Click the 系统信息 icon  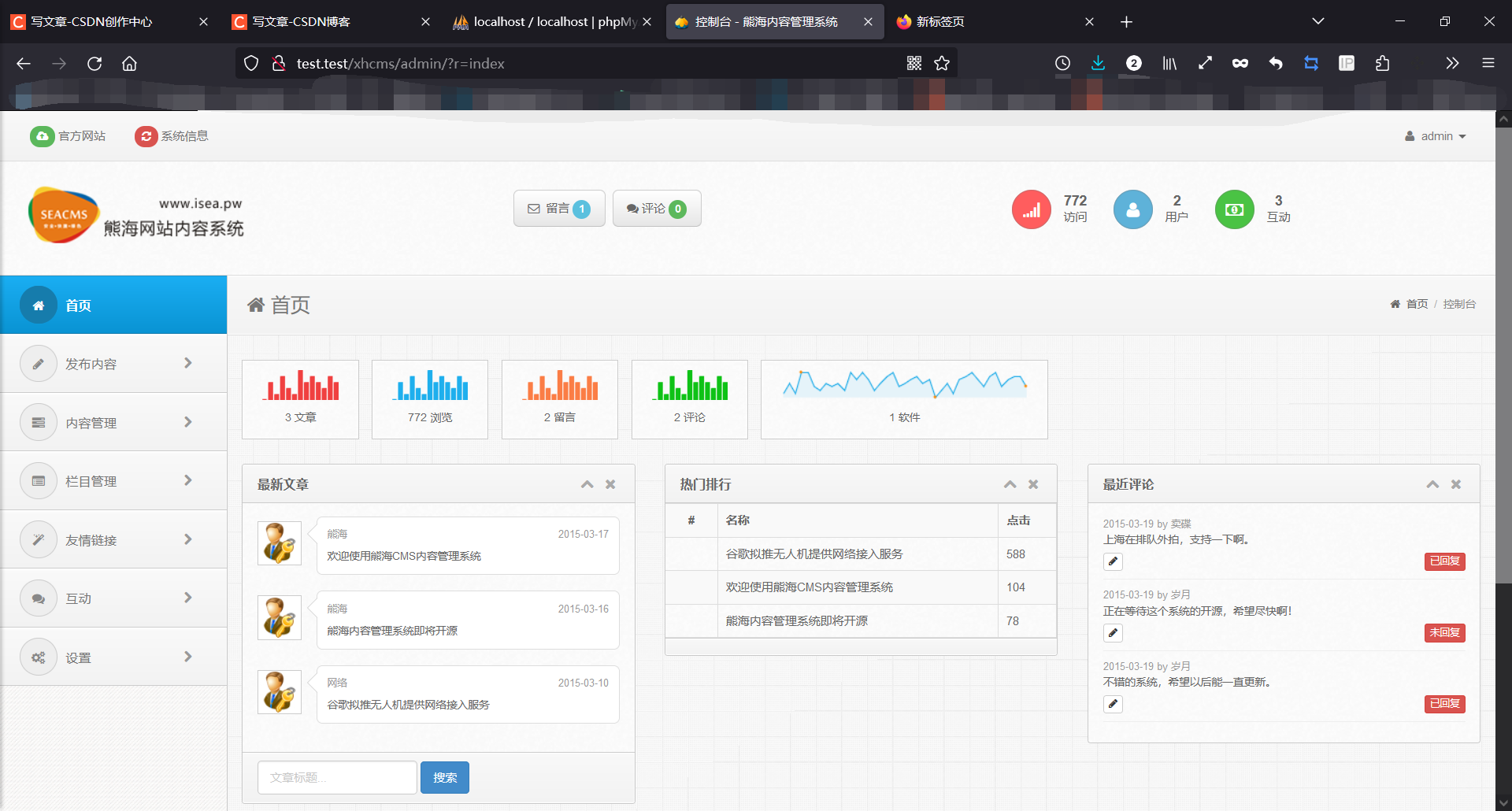(x=146, y=135)
